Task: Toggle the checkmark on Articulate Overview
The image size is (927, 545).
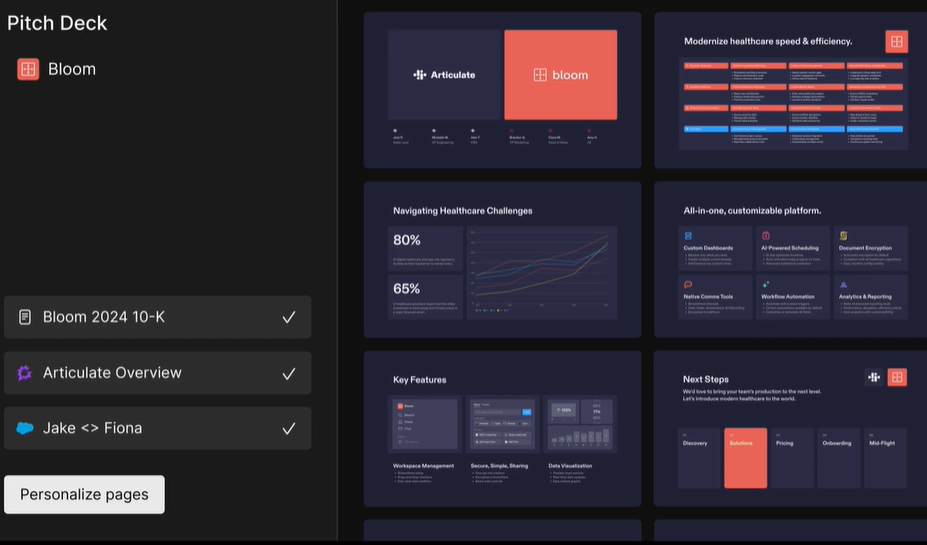Action: [x=289, y=374]
